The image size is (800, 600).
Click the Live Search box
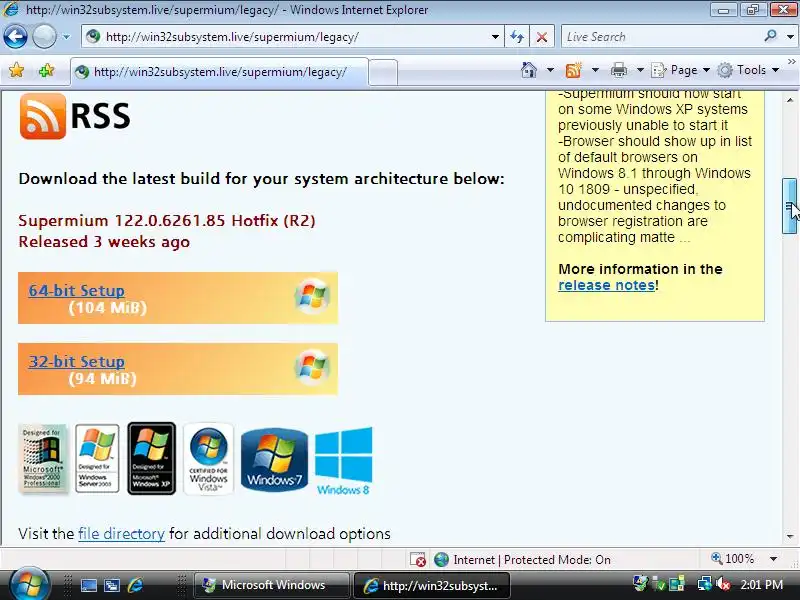point(661,37)
